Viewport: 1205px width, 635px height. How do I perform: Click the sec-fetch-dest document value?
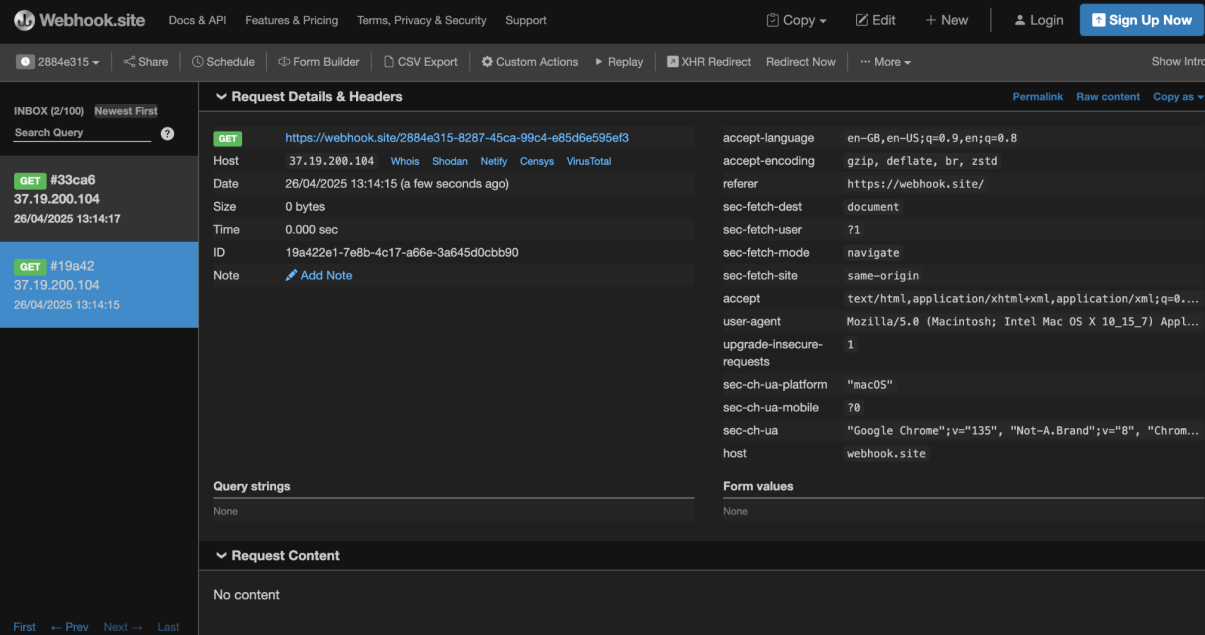pos(873,207)
